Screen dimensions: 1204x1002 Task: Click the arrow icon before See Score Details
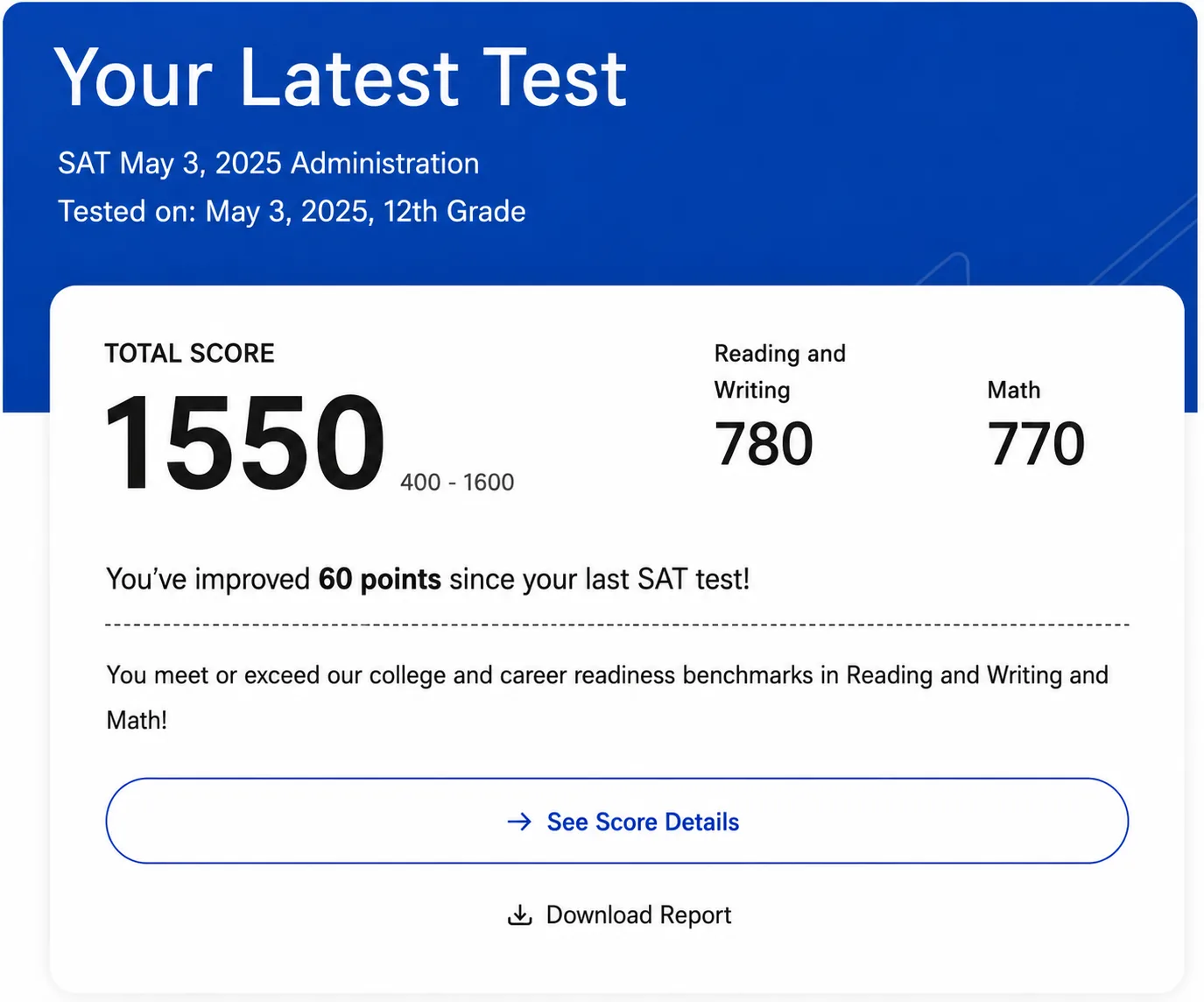pyautogui.click(x=519, y=822)
